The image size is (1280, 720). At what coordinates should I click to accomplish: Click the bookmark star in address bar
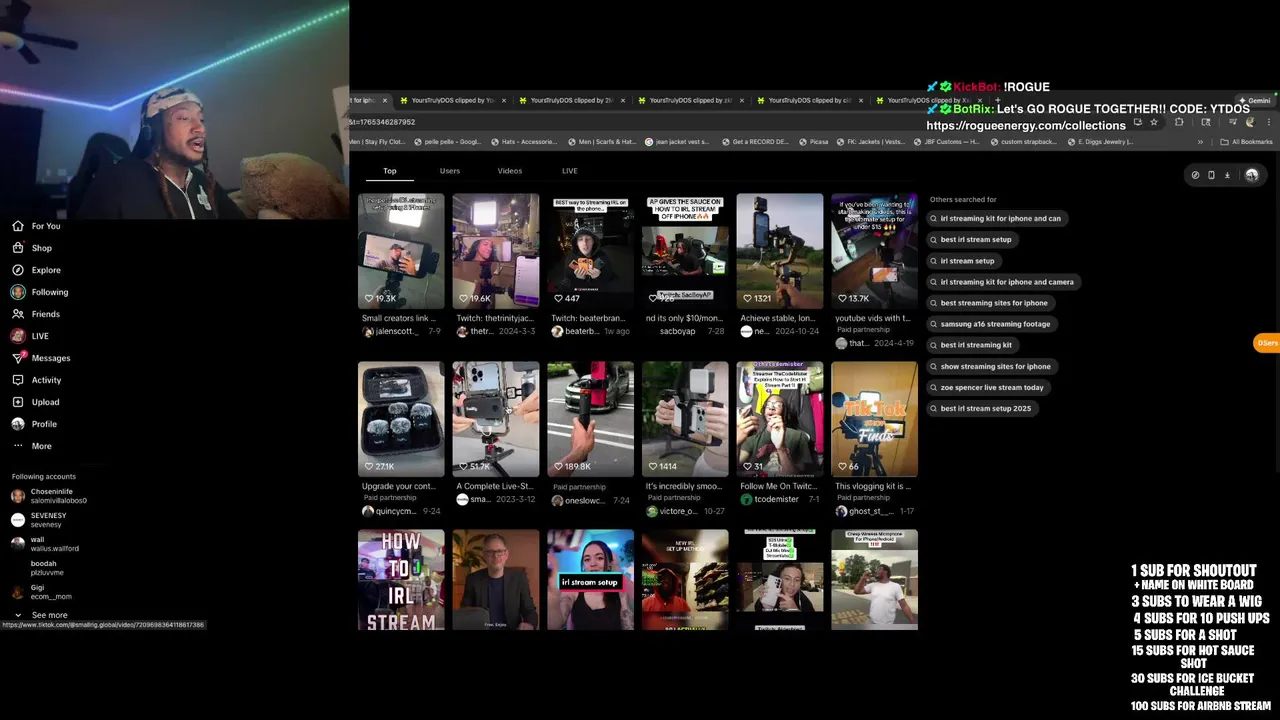point(1153,122)
